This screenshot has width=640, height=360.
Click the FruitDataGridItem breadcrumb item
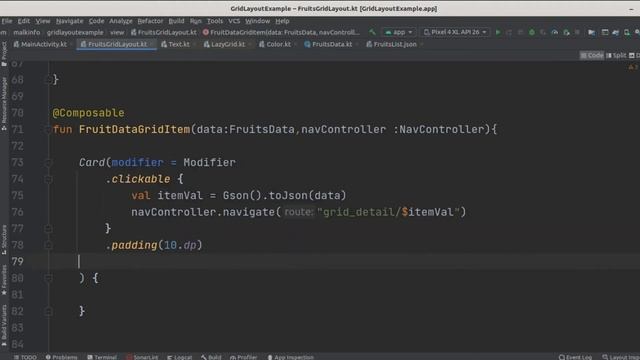[x=282, y=32]
